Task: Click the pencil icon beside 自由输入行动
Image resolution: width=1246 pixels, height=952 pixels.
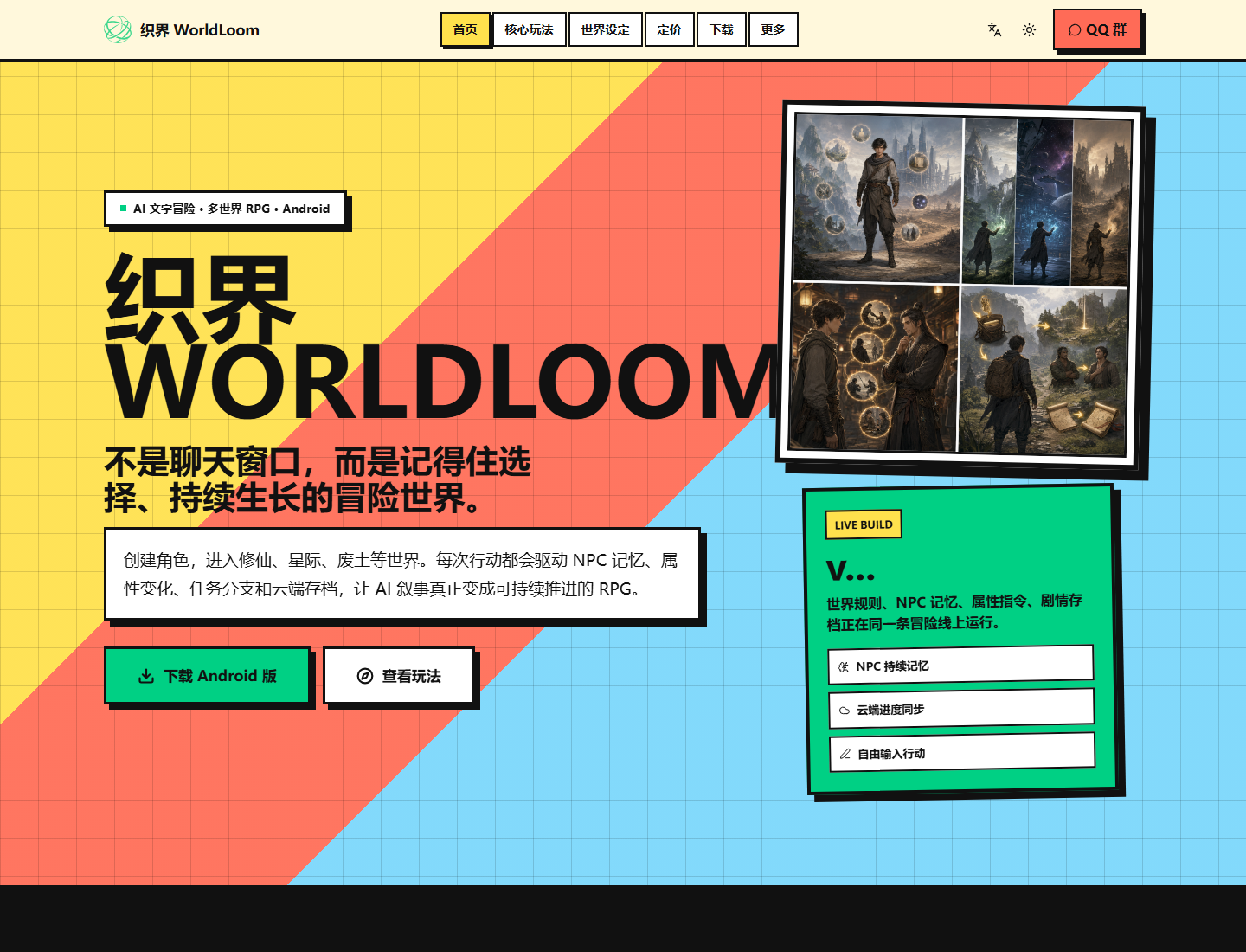Action: pyautogui.click(x=845, y=754)
